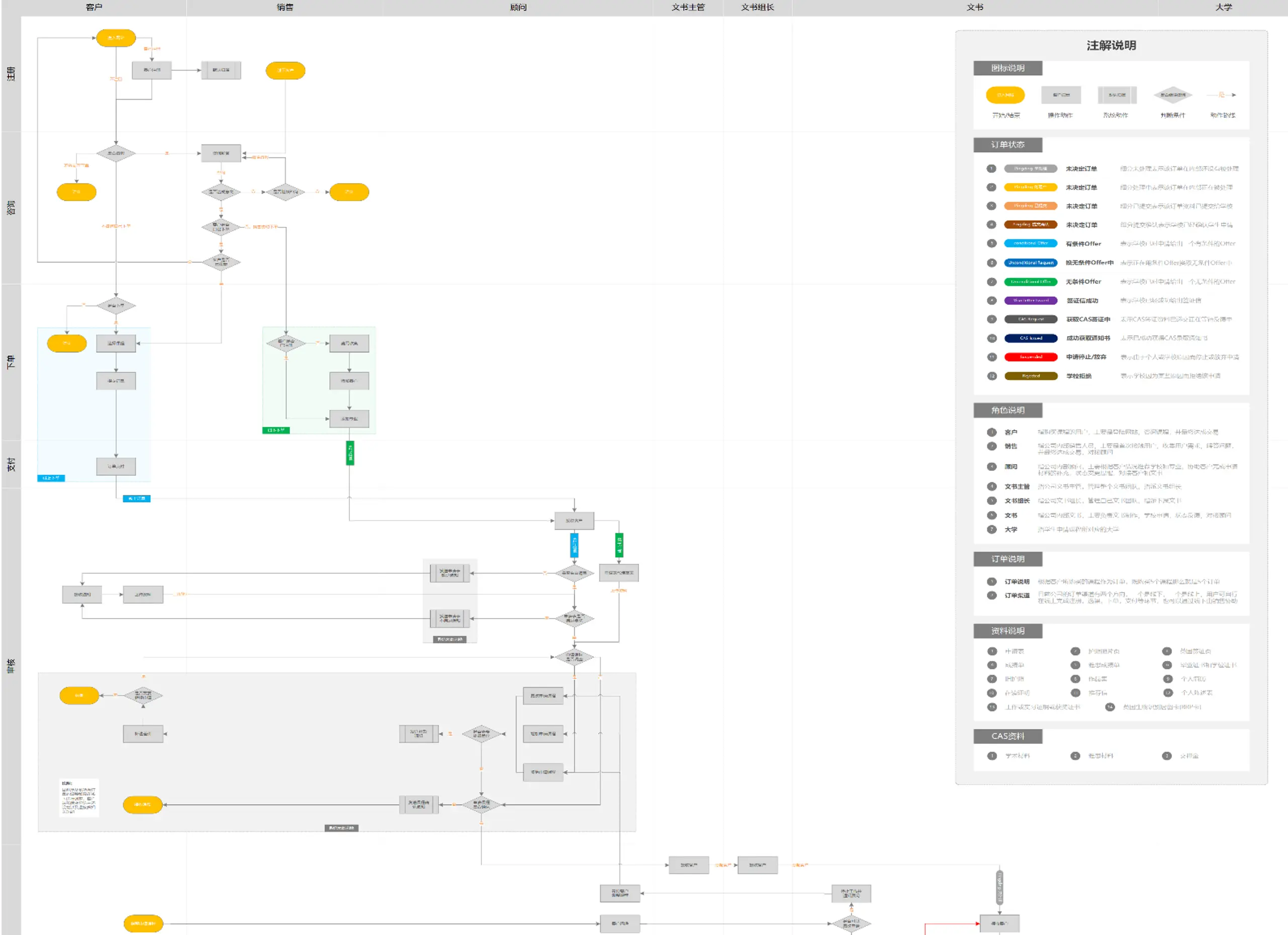Click the 换无条件Offer中 status label
This screenshot has width=1288, height=935.
click(1089, 263)
